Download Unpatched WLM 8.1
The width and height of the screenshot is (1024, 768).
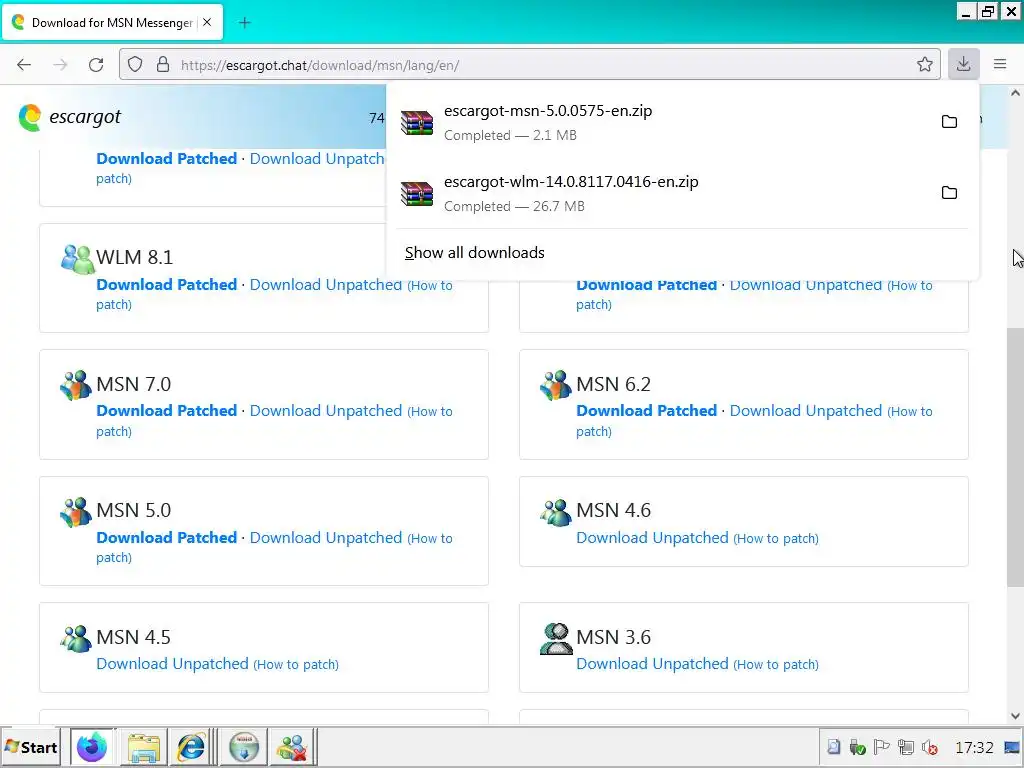pyautogui.click(x=326, y=285)
